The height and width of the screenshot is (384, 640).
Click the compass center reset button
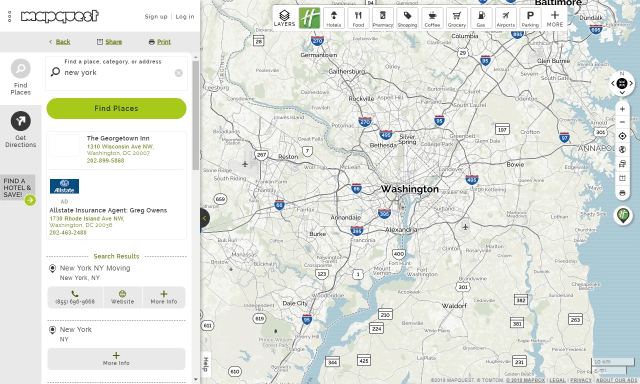(622, 83)
